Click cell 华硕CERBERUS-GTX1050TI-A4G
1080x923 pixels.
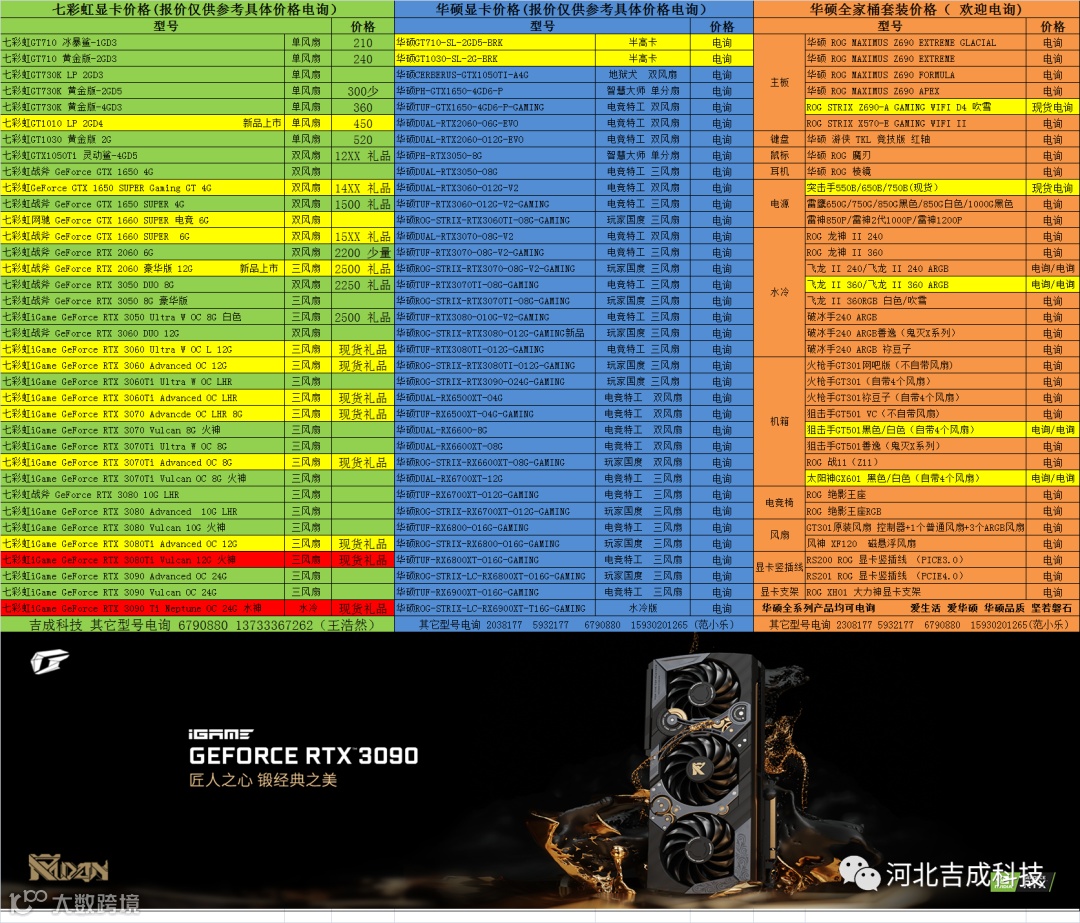tap(495, 74)
